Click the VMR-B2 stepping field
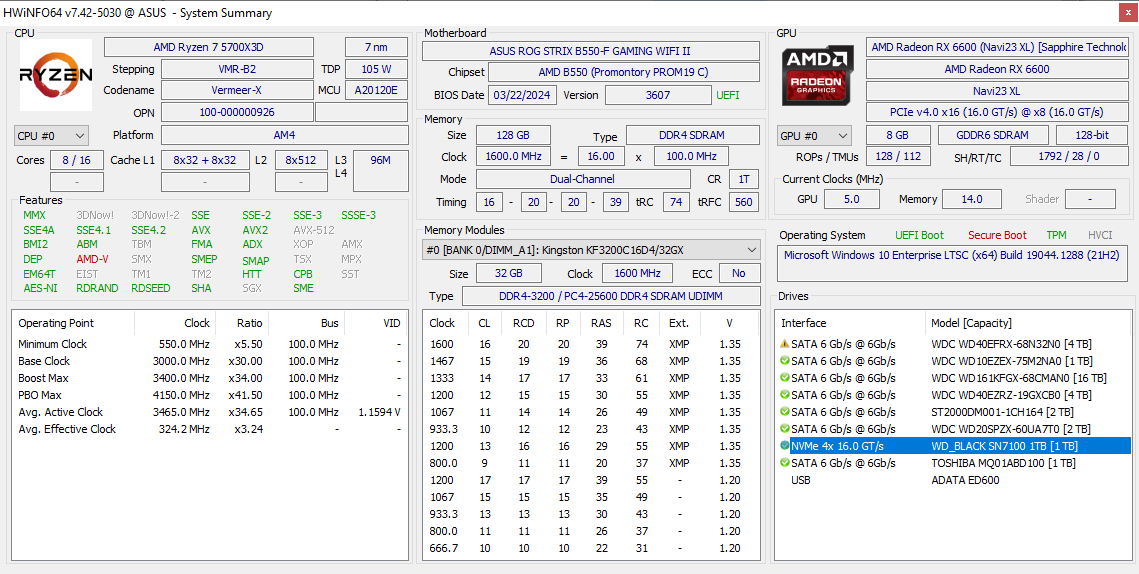 coord(236,69)
